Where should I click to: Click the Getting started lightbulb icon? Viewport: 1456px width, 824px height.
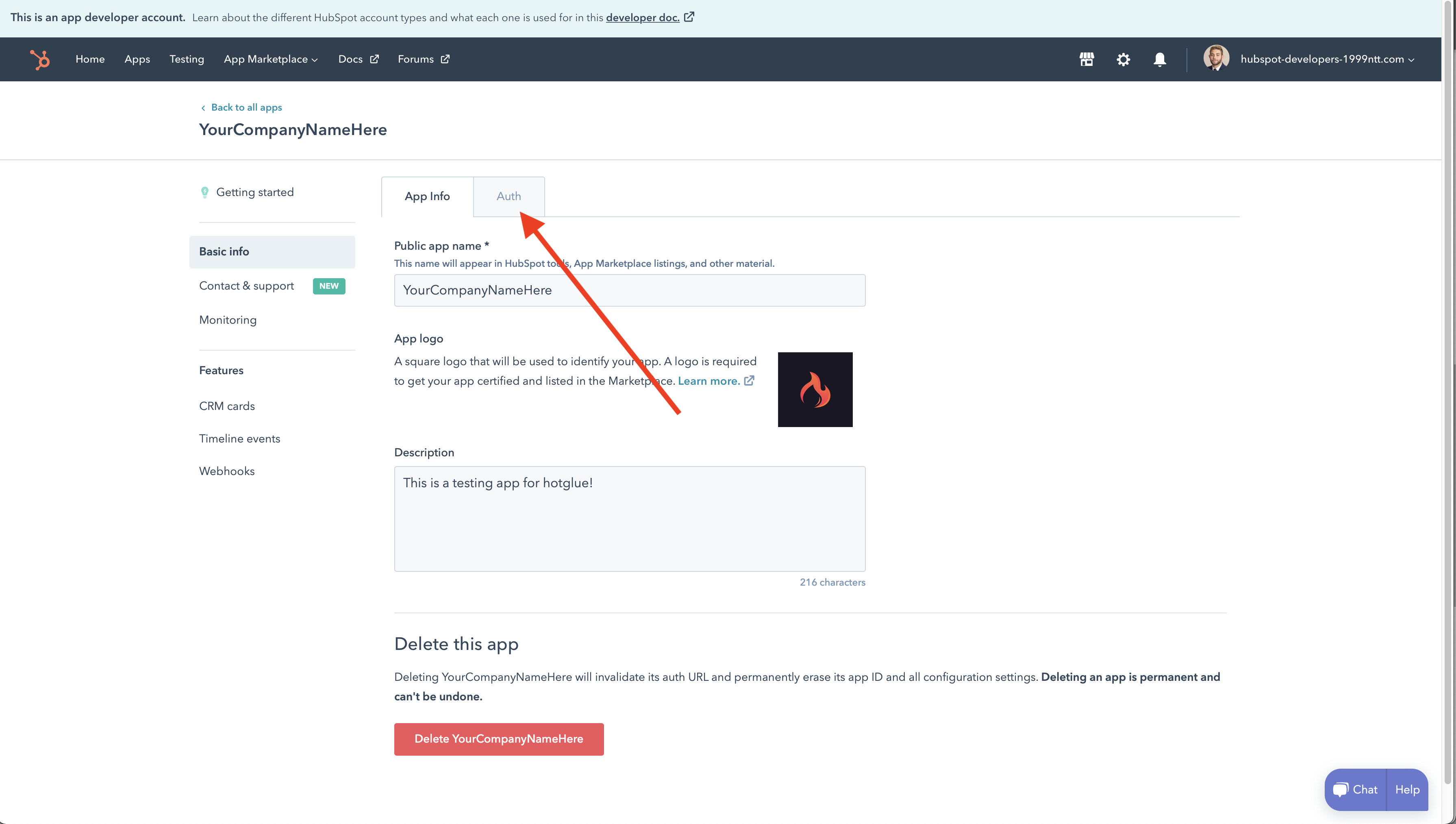pyautogui.click(x=205, y=192)
